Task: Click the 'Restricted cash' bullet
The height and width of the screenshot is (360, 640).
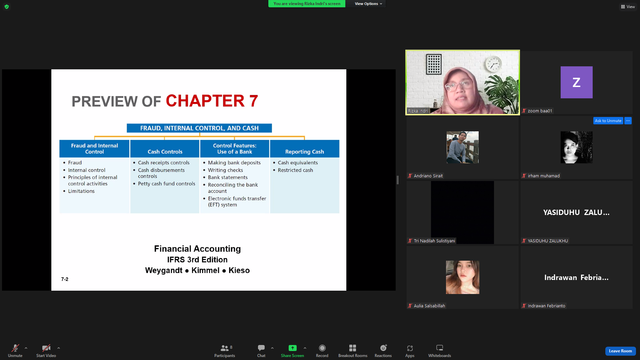Action: pyautogui.click(x=296, y=170)
